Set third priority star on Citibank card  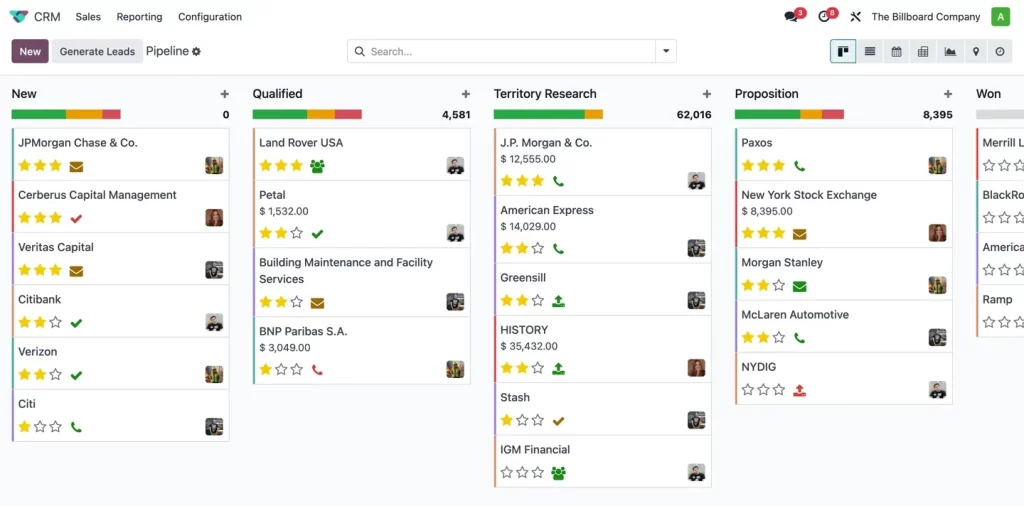[55, 322]
